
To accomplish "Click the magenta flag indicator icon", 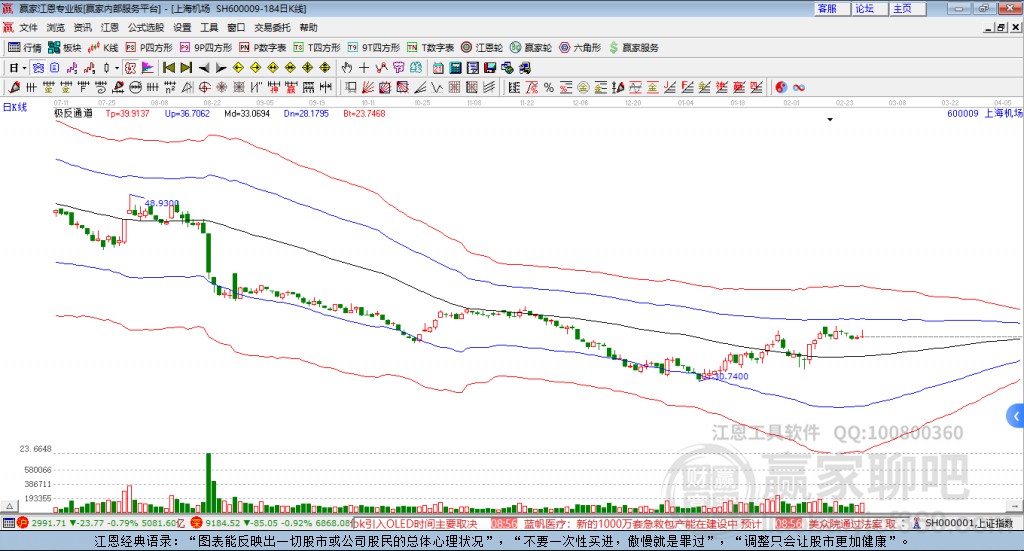I will coord(148,68).
